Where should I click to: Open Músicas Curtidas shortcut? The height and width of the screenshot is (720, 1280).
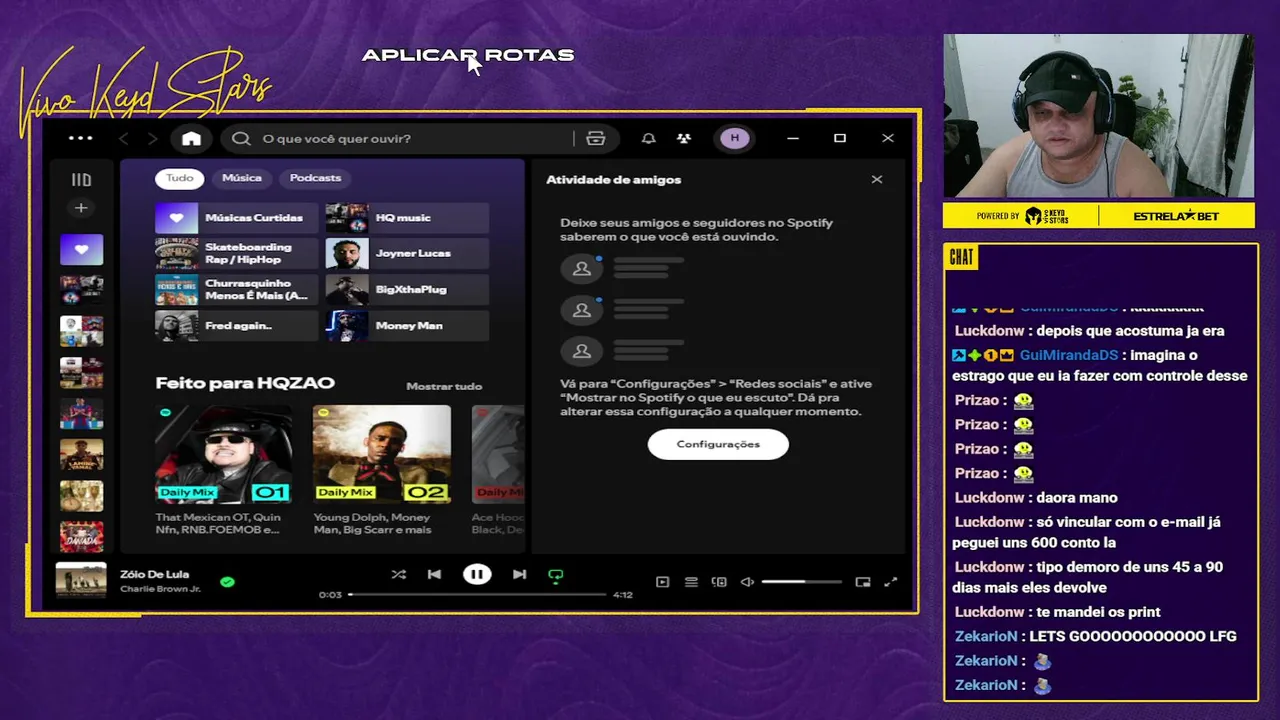click(237, 217)
